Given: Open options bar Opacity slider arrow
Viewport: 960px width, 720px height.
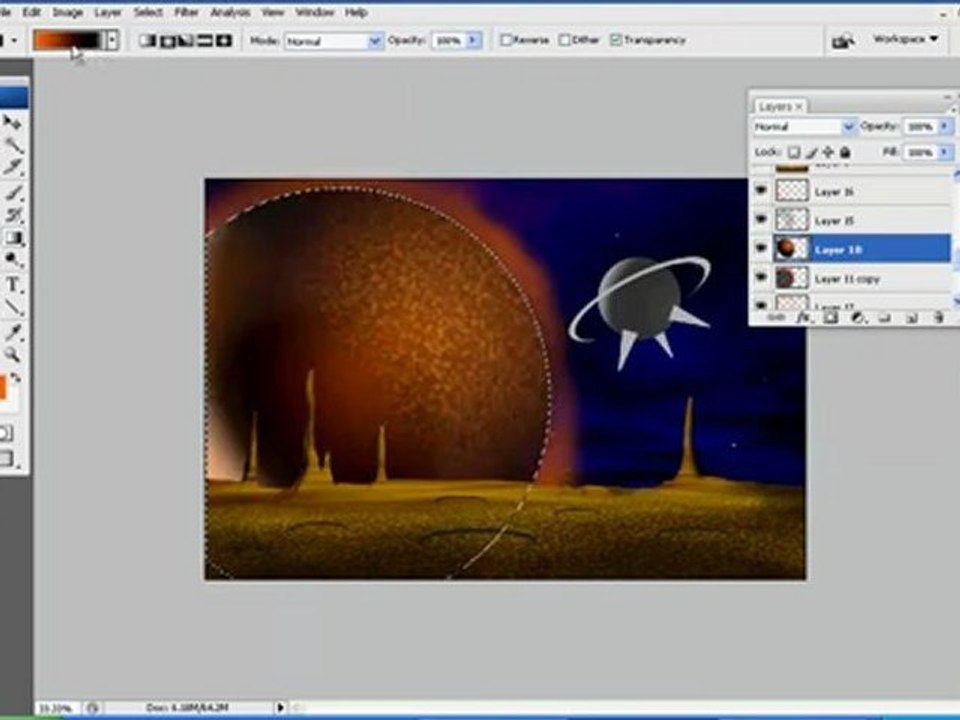Looking at the screenshot, I should coord(474,41).
